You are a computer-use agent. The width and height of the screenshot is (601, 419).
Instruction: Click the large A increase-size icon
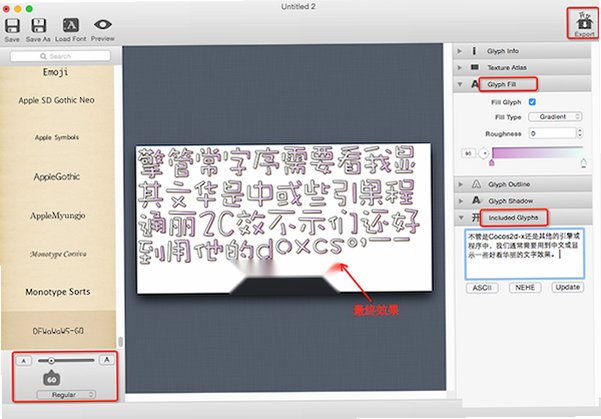click(x=107, y=360)
